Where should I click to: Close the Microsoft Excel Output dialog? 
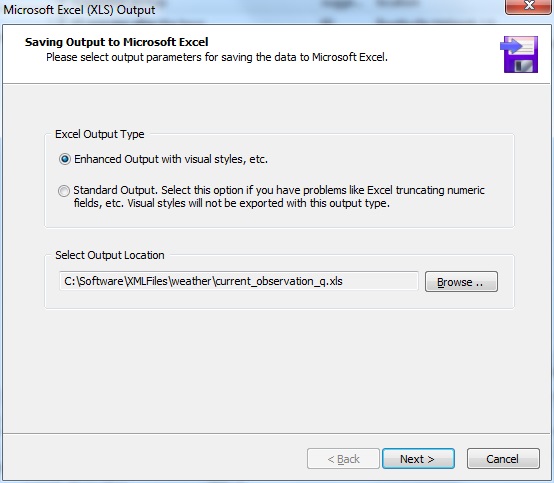click(529, 6)
